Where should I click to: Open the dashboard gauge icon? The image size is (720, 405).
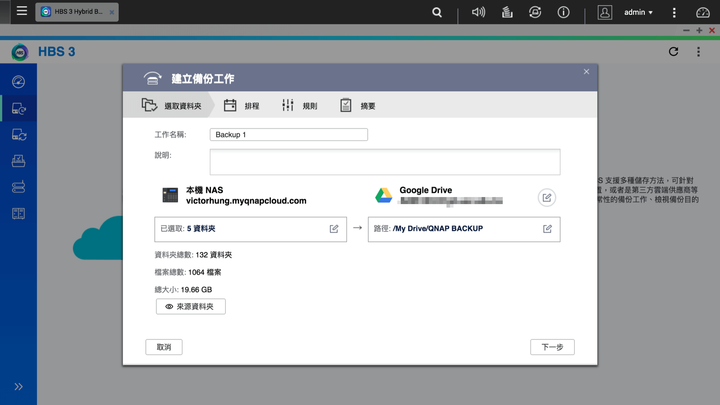[x=703, y=12]
